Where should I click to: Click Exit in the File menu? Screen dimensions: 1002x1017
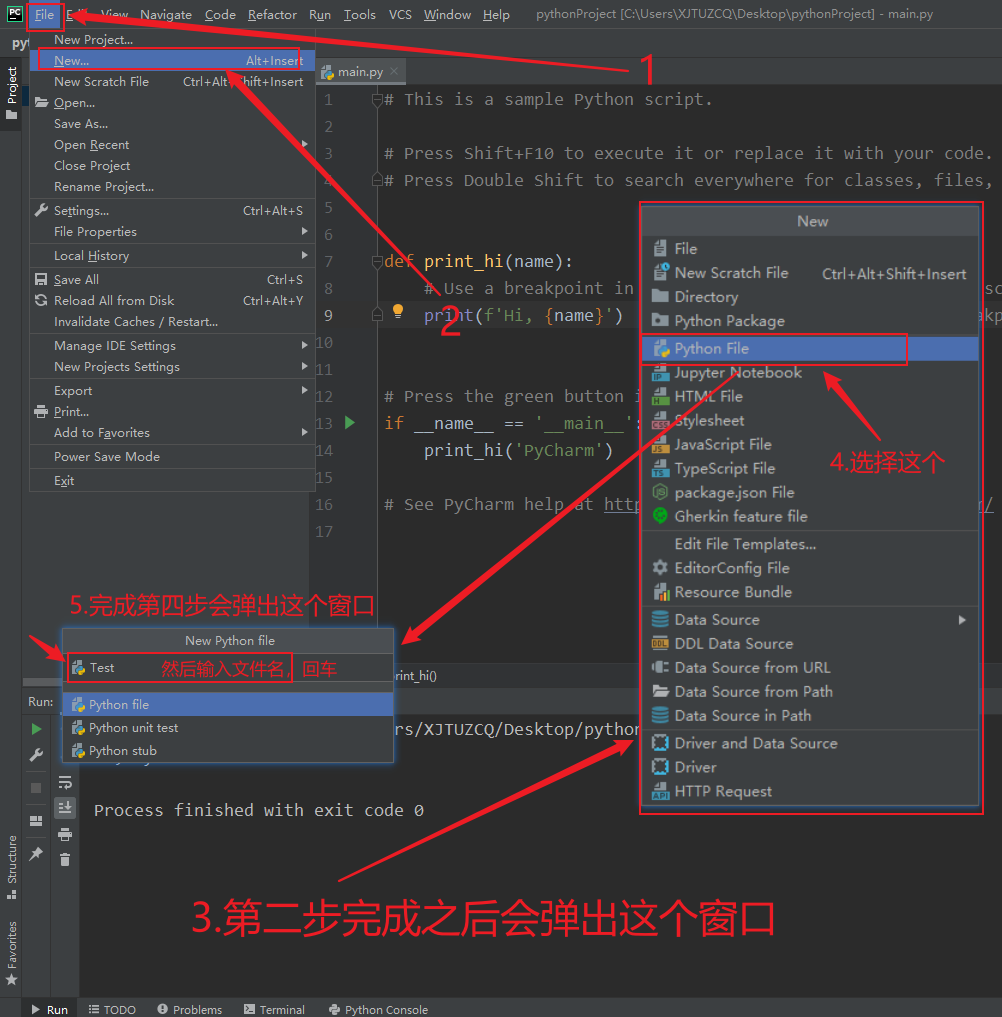[x=173, y=481]
